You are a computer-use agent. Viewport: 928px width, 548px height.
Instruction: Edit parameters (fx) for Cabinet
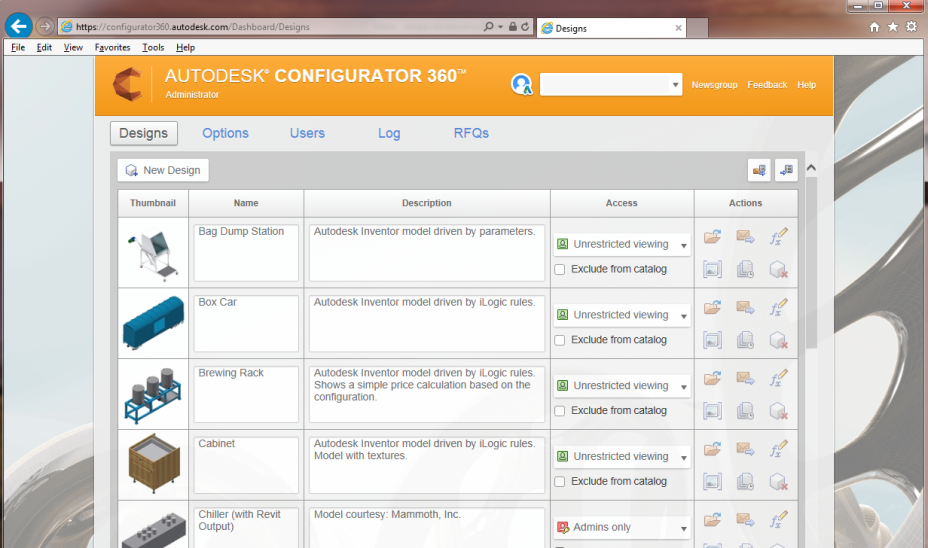pos(778,449)
